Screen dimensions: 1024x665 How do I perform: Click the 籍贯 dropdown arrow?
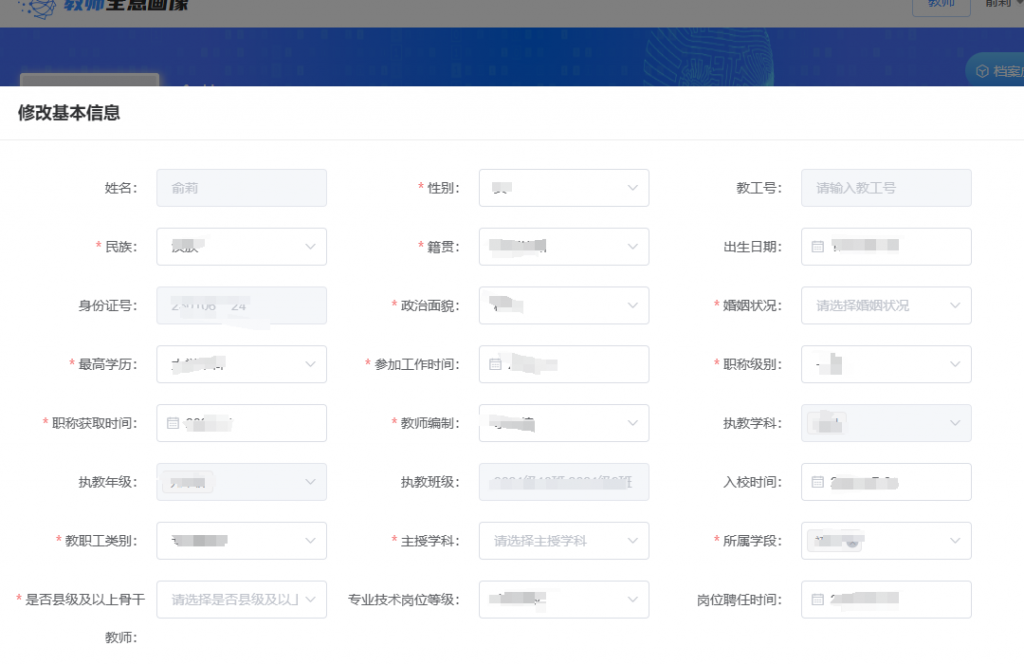pos(632,247)
